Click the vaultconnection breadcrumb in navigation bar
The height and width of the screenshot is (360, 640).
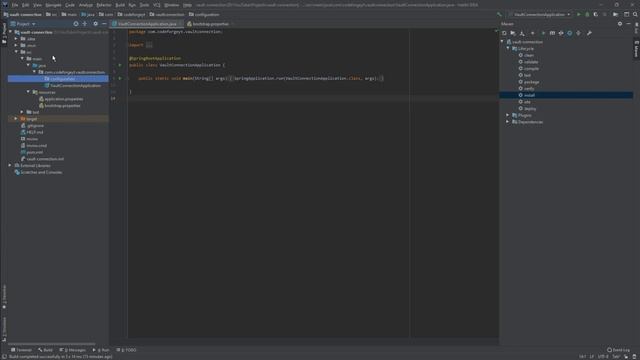click(168, 15)
